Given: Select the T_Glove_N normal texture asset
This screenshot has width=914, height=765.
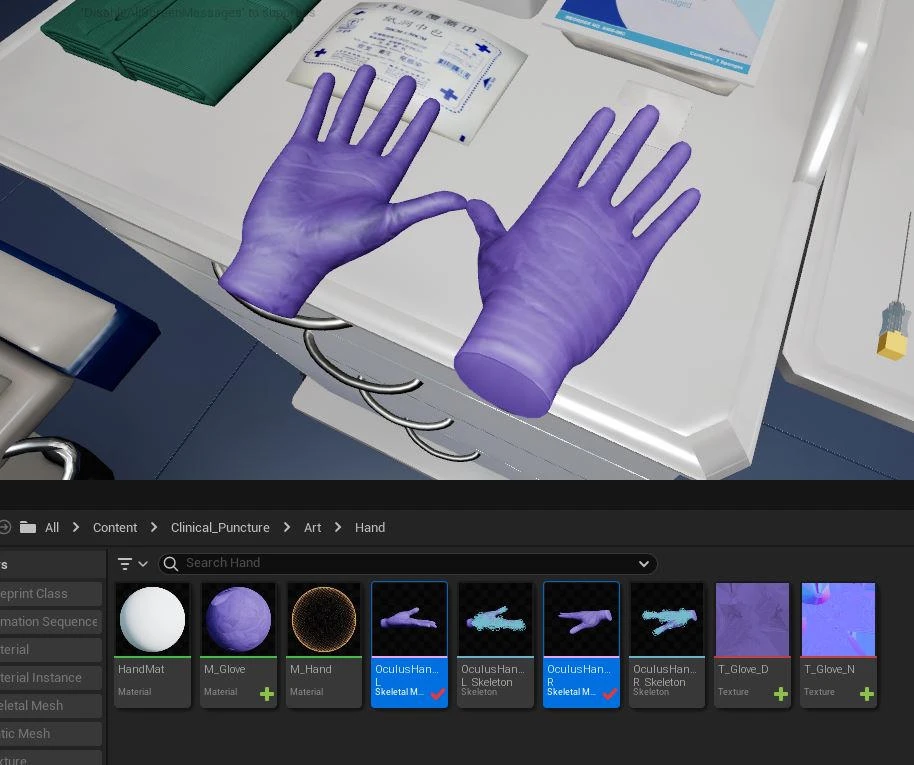Looking at the screenshot, I should 838,644.
